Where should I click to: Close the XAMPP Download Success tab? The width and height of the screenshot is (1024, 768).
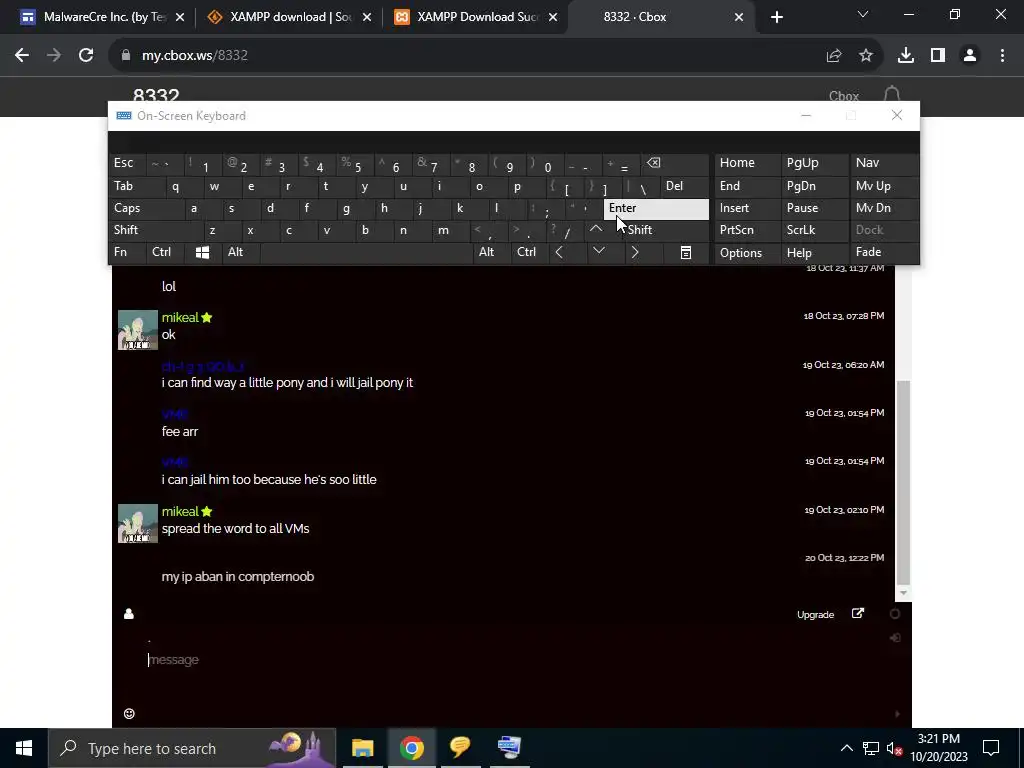pyautogui.click(x=553, y=17)
